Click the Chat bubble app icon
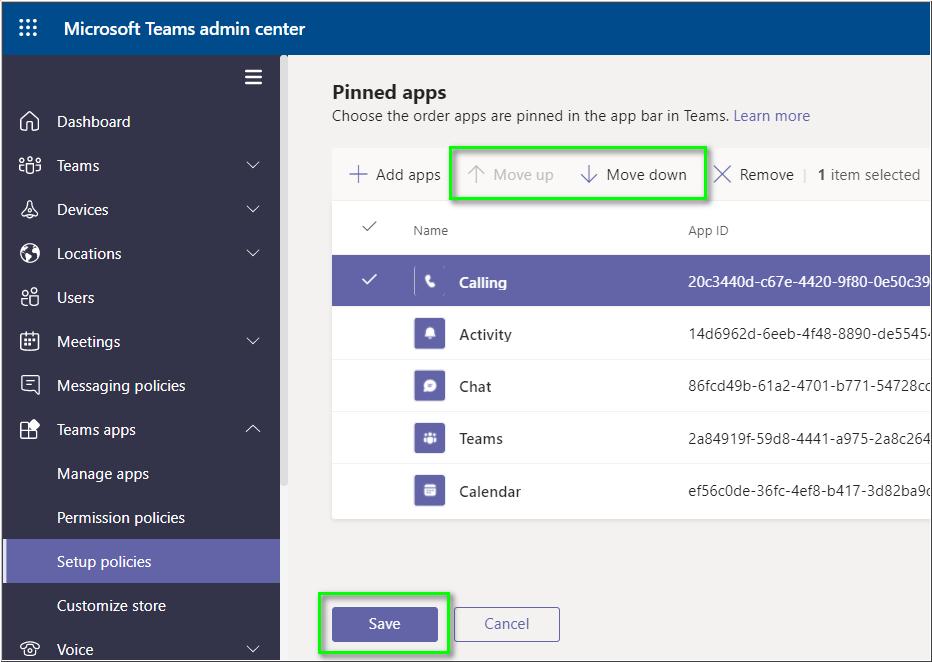This screenshot has width=932, height=662. 430,386
